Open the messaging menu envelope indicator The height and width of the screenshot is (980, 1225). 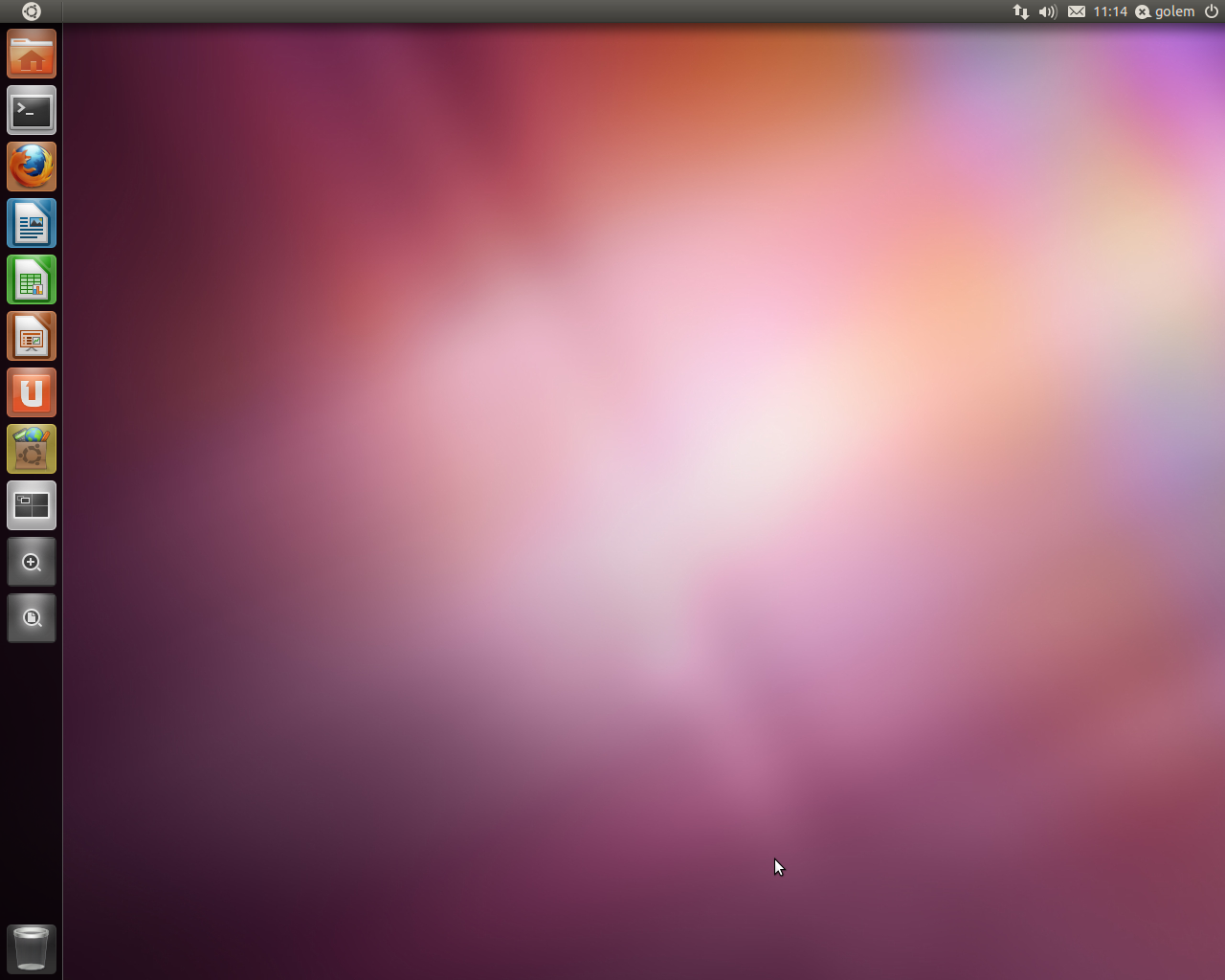pyautogui.click(x=1077, y=11)
